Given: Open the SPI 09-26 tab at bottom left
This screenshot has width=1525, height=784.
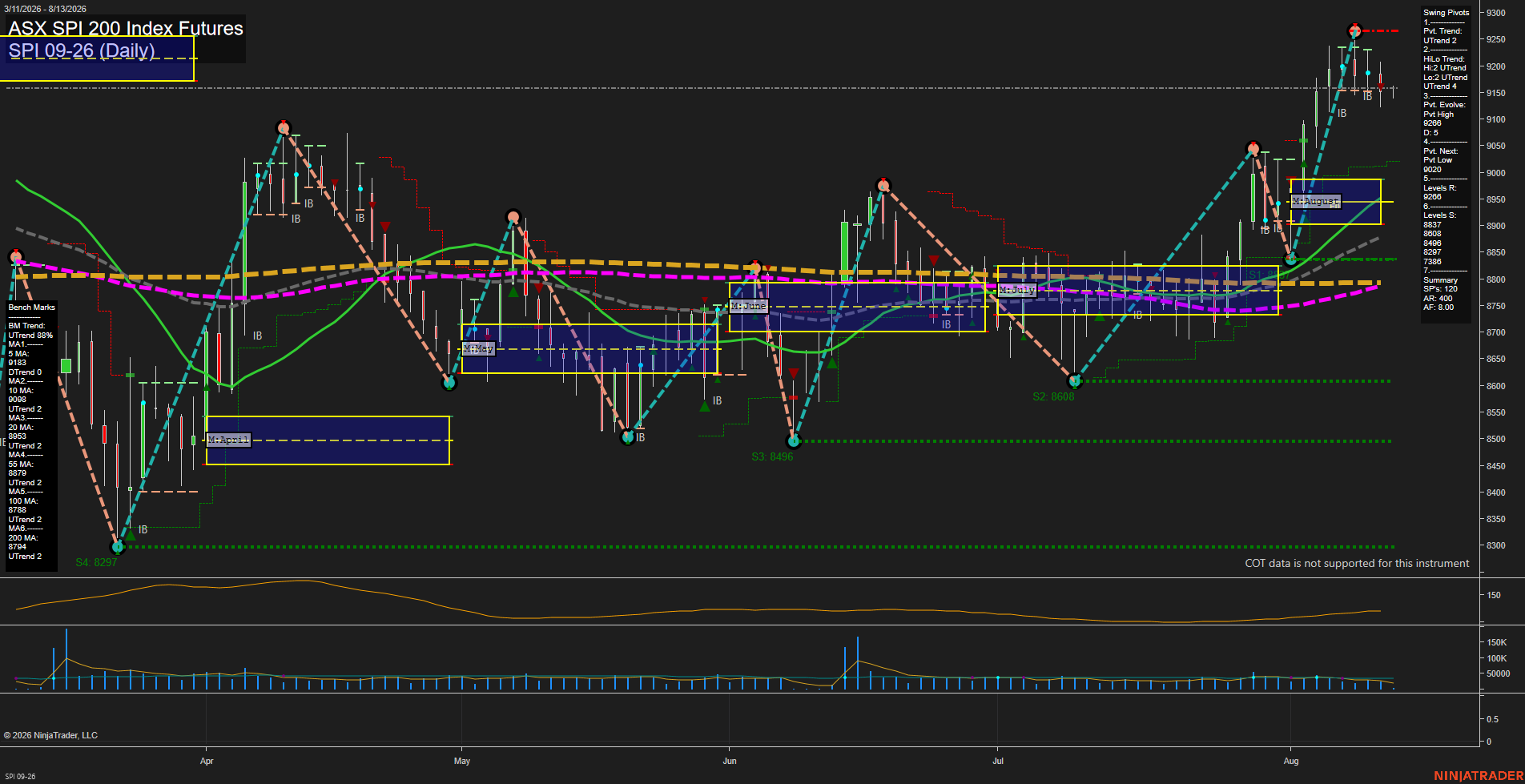Looking at the screenshot, I should coord(20,776).
